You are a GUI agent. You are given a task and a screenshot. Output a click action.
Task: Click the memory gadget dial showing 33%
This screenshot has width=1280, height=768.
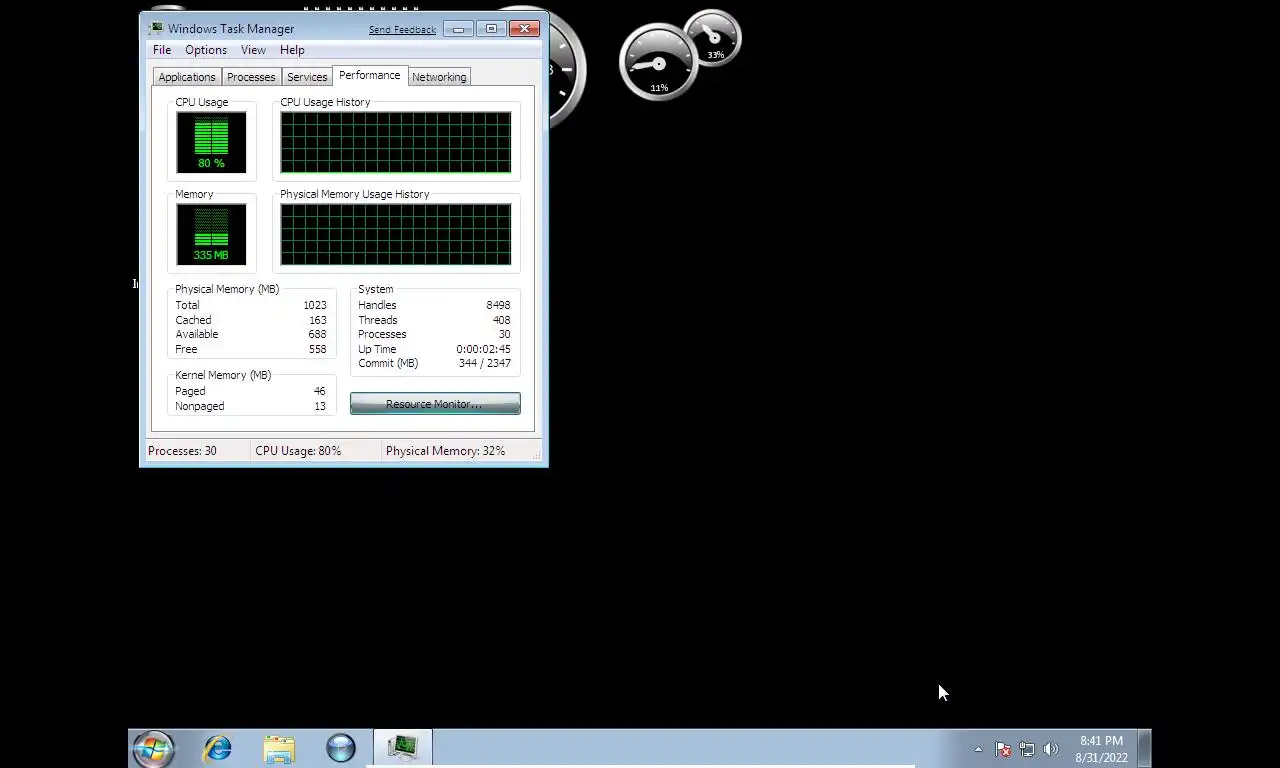(714, 39)
